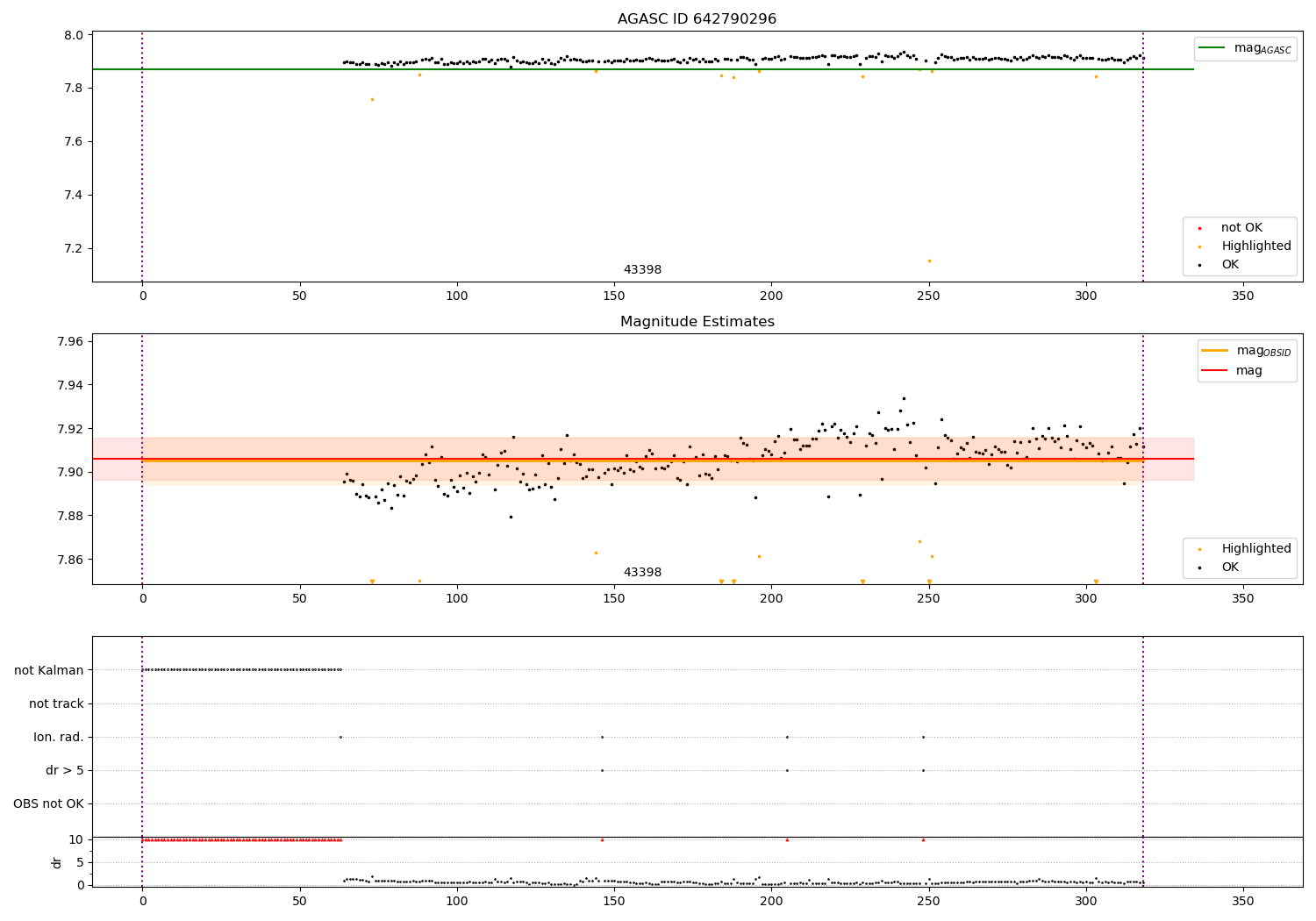
Task: Click the 'dr' y-axis label
Action: [x=57, y=862]
